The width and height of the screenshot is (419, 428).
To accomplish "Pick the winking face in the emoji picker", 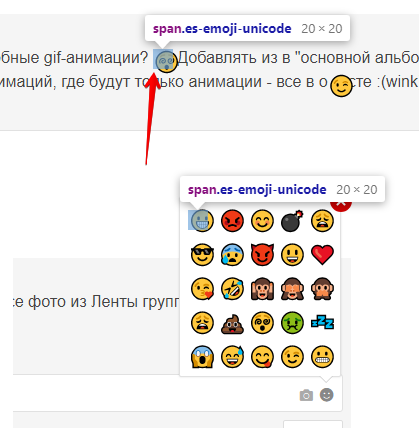I will click(x=292, y=357).
